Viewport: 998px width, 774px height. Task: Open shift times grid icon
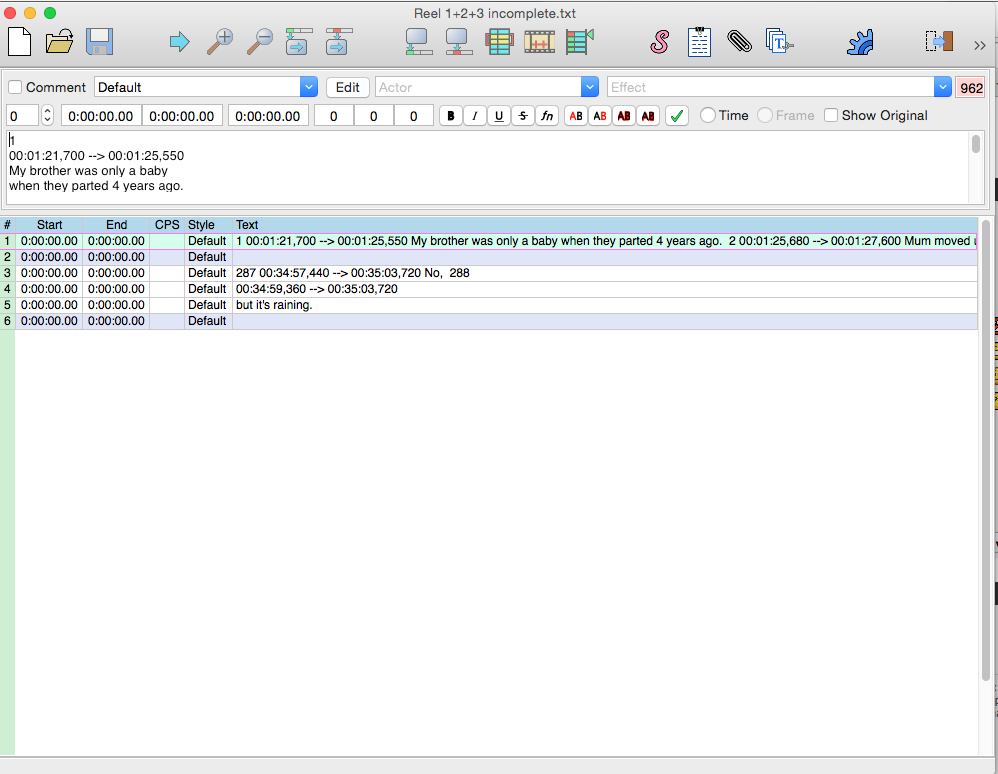[x=499, y=42]
